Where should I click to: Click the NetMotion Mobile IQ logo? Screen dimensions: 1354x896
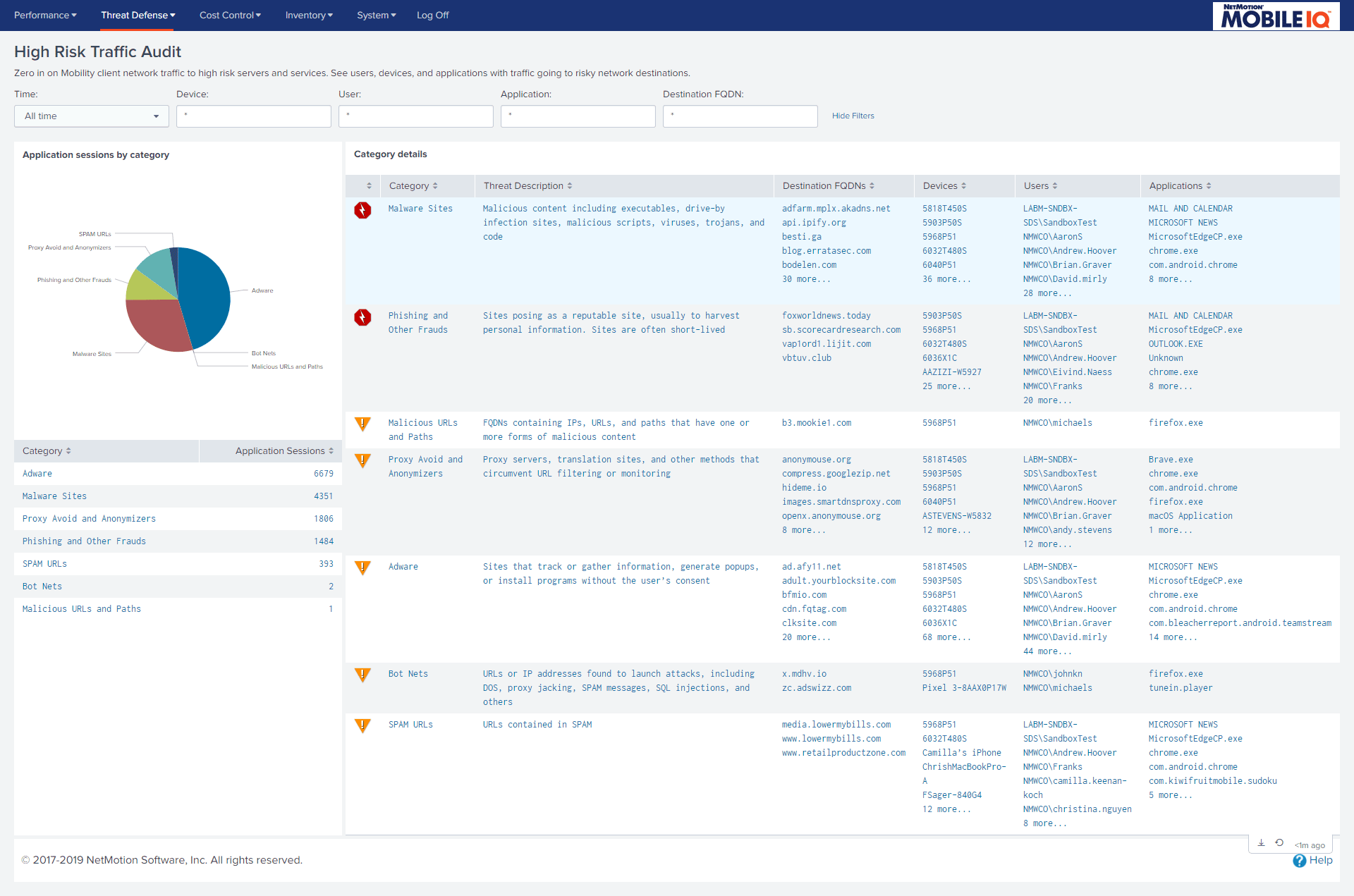[x=1275, y=16]
